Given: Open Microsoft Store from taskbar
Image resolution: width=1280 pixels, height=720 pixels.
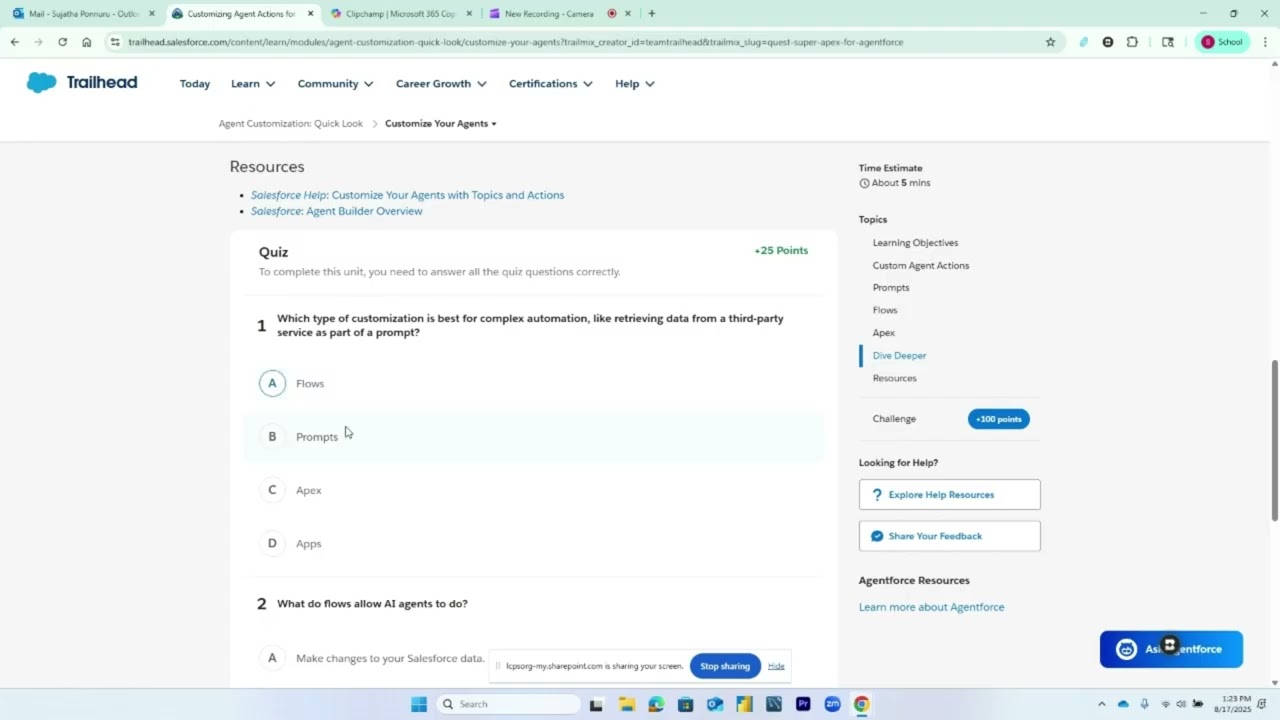Looking at the screenshot, I should (x=685, y=704).
